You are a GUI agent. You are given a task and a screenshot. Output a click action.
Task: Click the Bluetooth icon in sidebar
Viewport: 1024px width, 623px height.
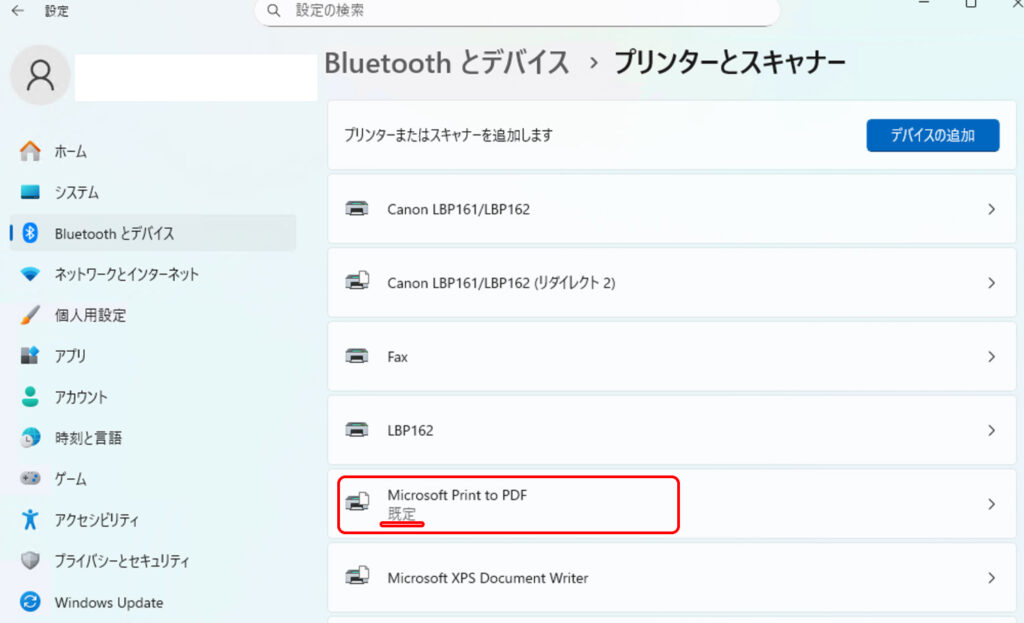pyautogui.click(x=30, y=233)
